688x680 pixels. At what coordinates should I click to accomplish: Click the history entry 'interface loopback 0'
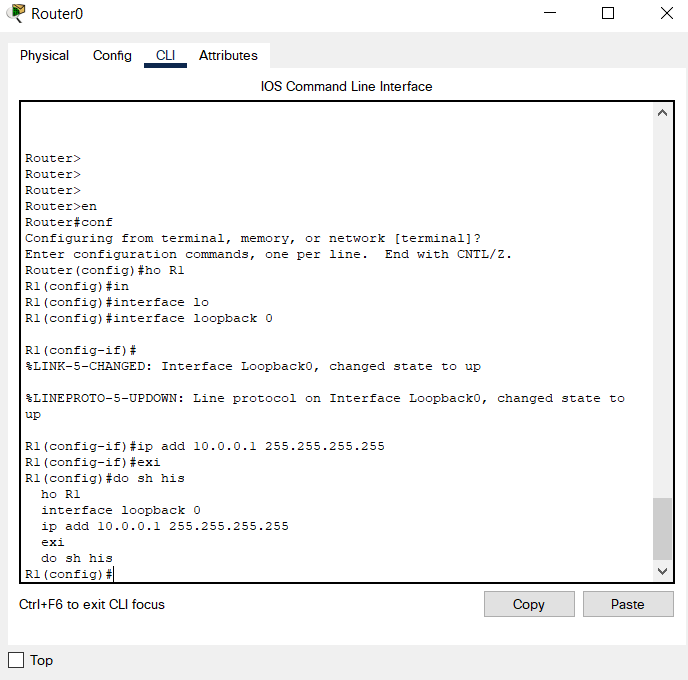[x=121, y=510]
